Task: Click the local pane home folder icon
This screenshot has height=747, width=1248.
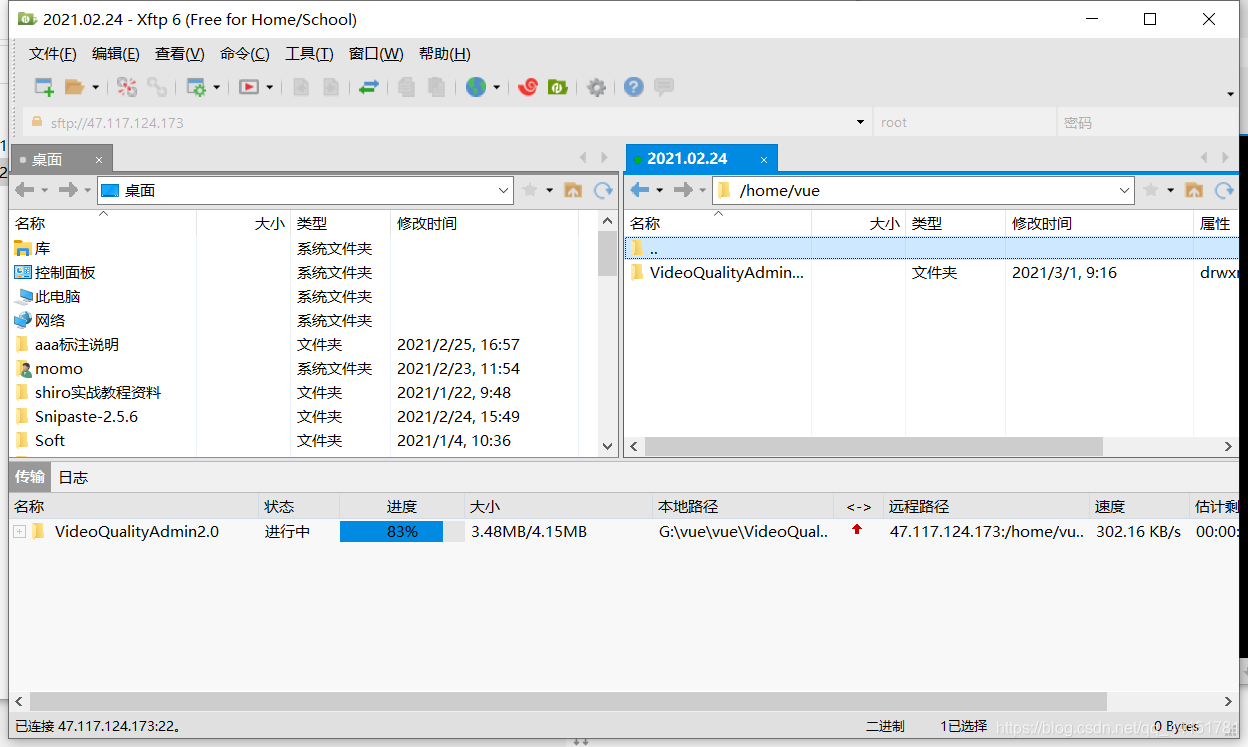Action: tap(573, 190)
